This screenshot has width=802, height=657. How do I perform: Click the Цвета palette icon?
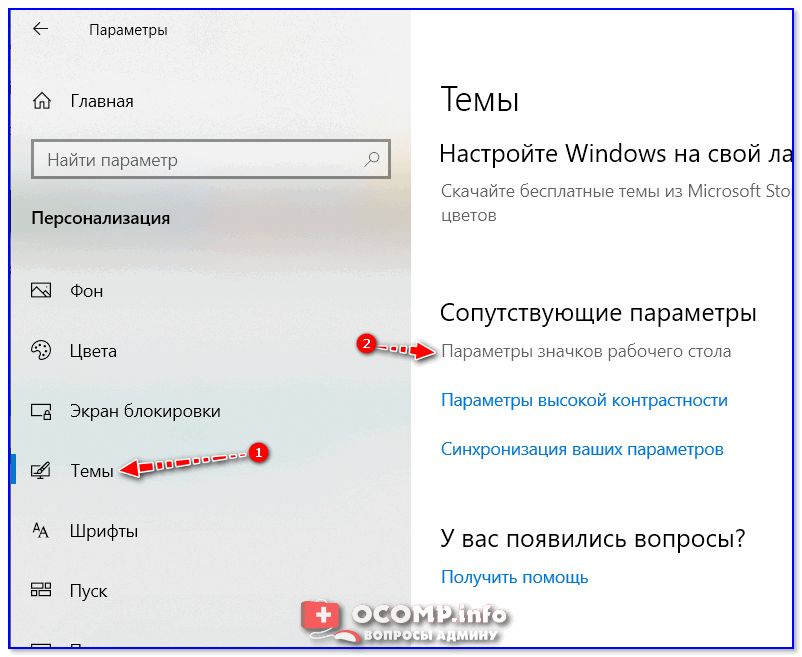[41, 350]
